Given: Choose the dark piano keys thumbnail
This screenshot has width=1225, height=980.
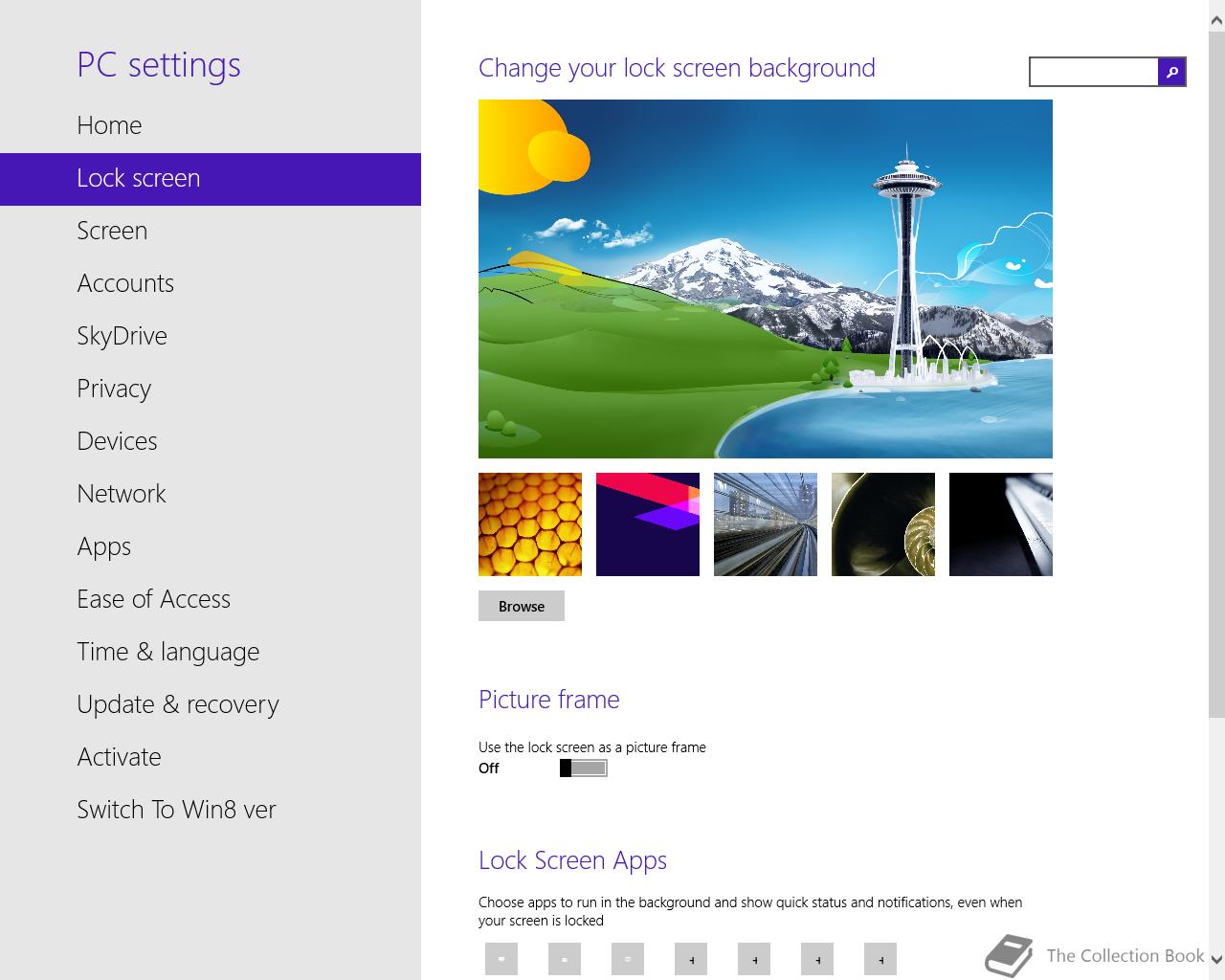Looking at the screenshot, I should pyautogui.click(x=1001, y=524).
